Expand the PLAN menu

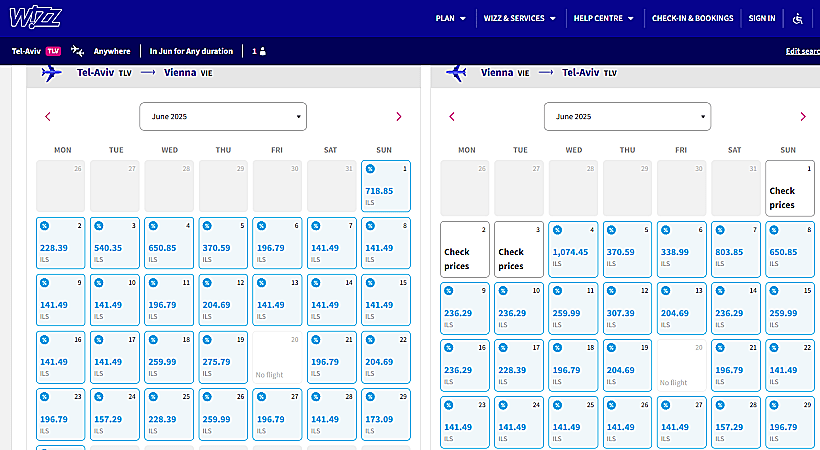pos(451,18)
